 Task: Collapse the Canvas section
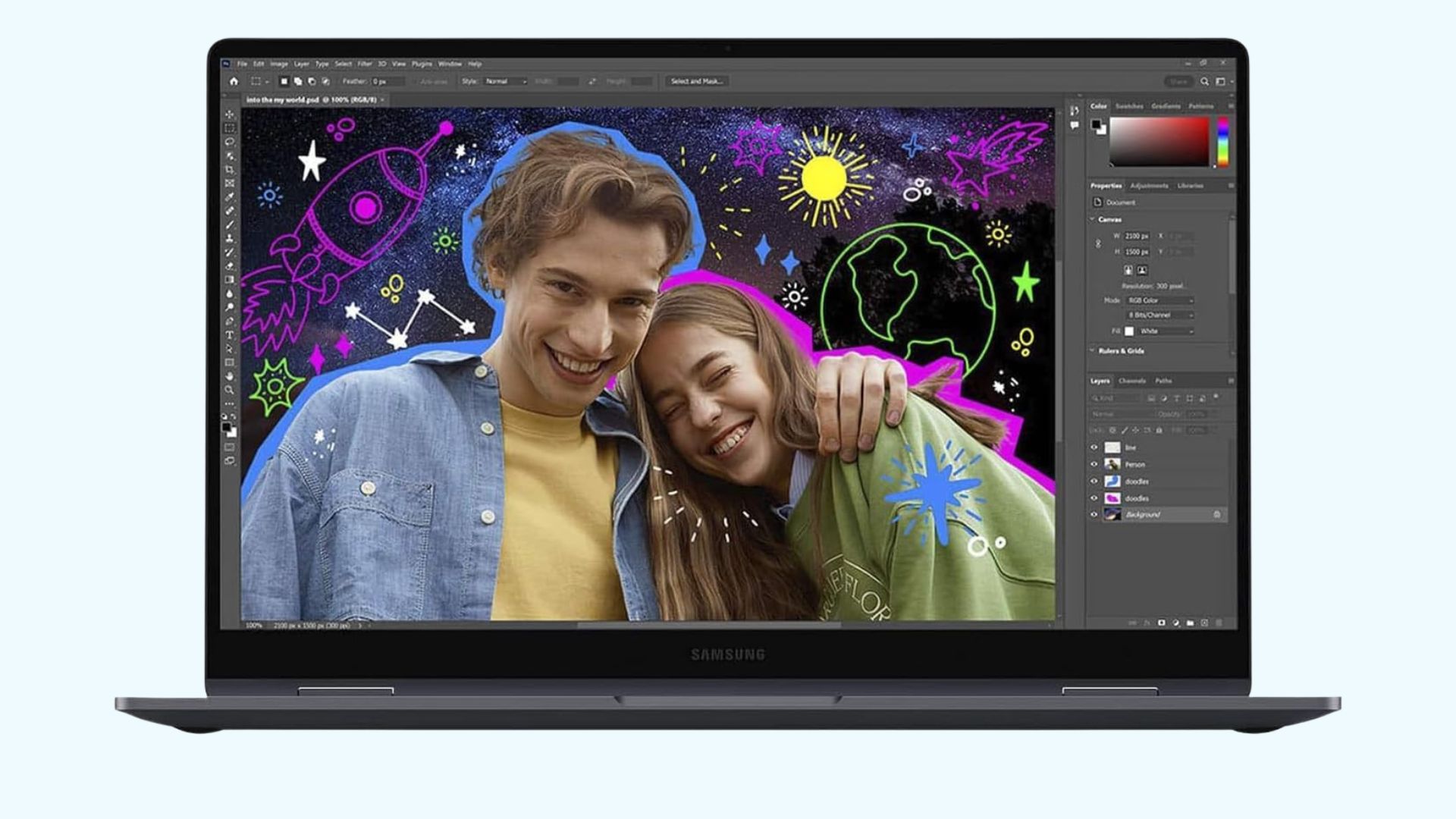1093,219
